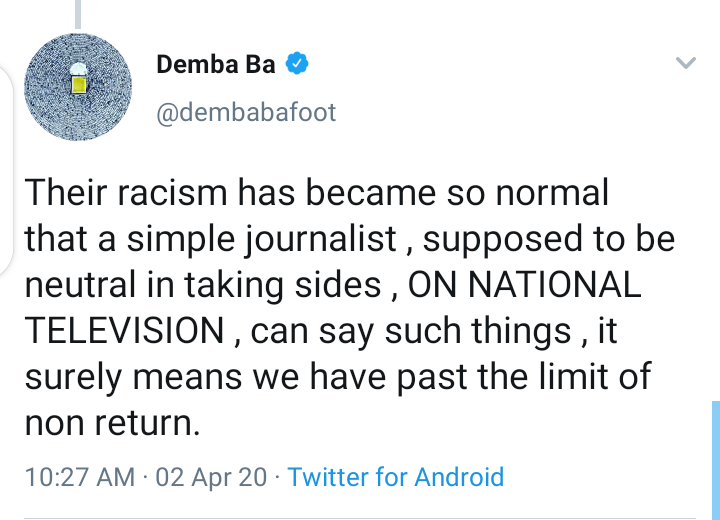Open Demba Ba's profile picture

(78, 87)
